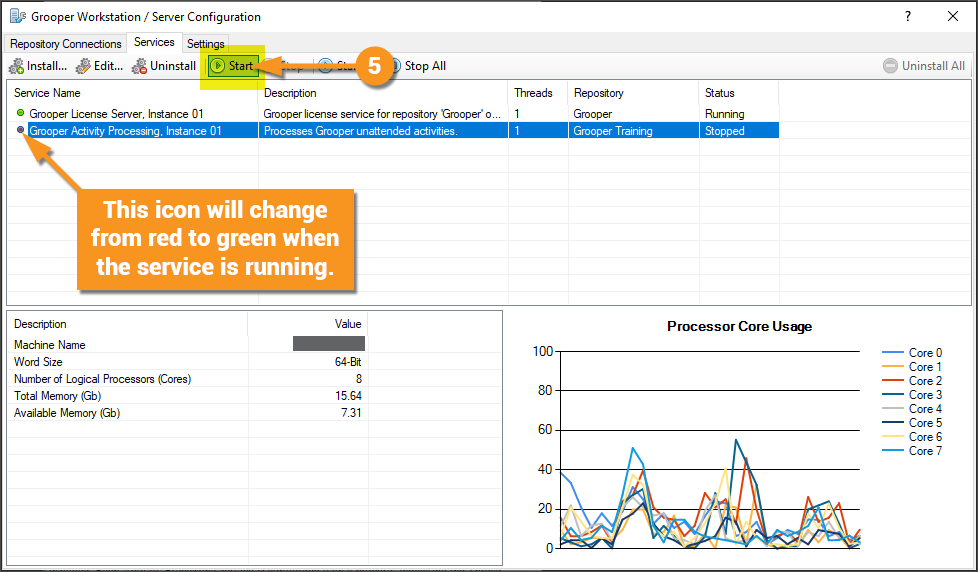The height and width of the screenshot is (572, 978).
Task: Click 'Number of Logical Processors (Cores)' row
Action: 188,379
